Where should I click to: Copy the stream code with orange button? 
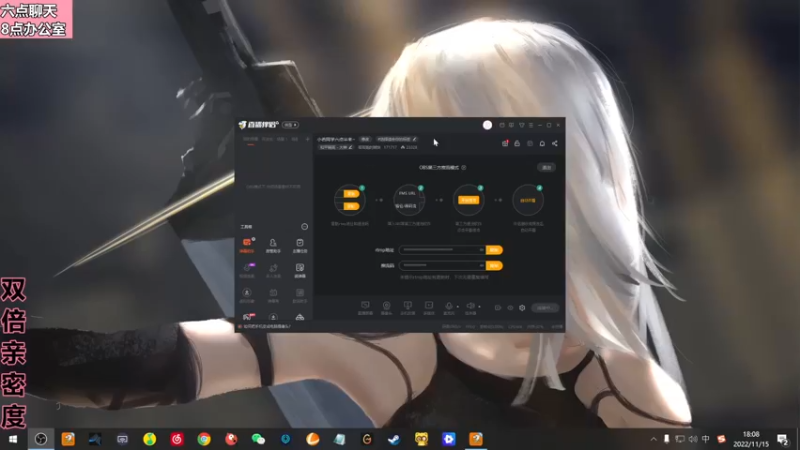pyautogui.click(x=494, y=265)
